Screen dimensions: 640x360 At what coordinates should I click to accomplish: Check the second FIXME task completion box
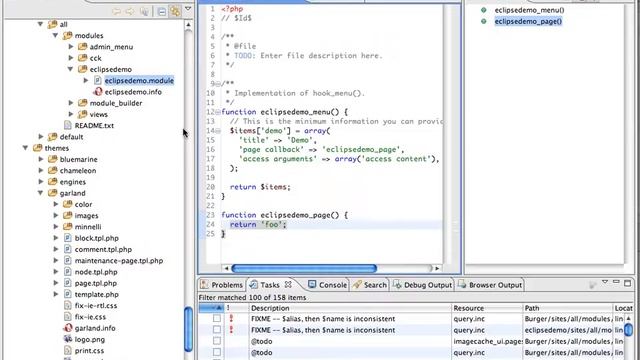(x=217, y=329)
